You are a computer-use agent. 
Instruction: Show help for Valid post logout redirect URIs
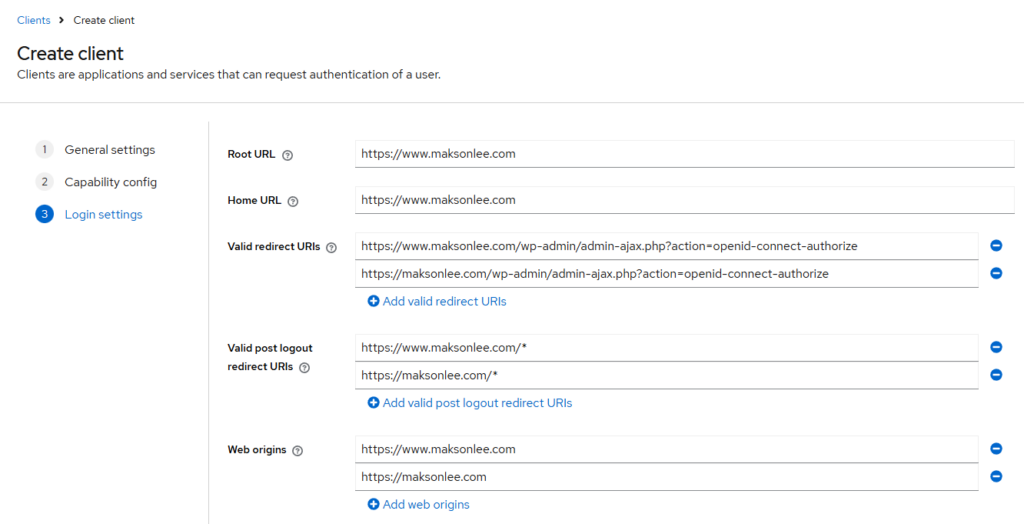305,368
